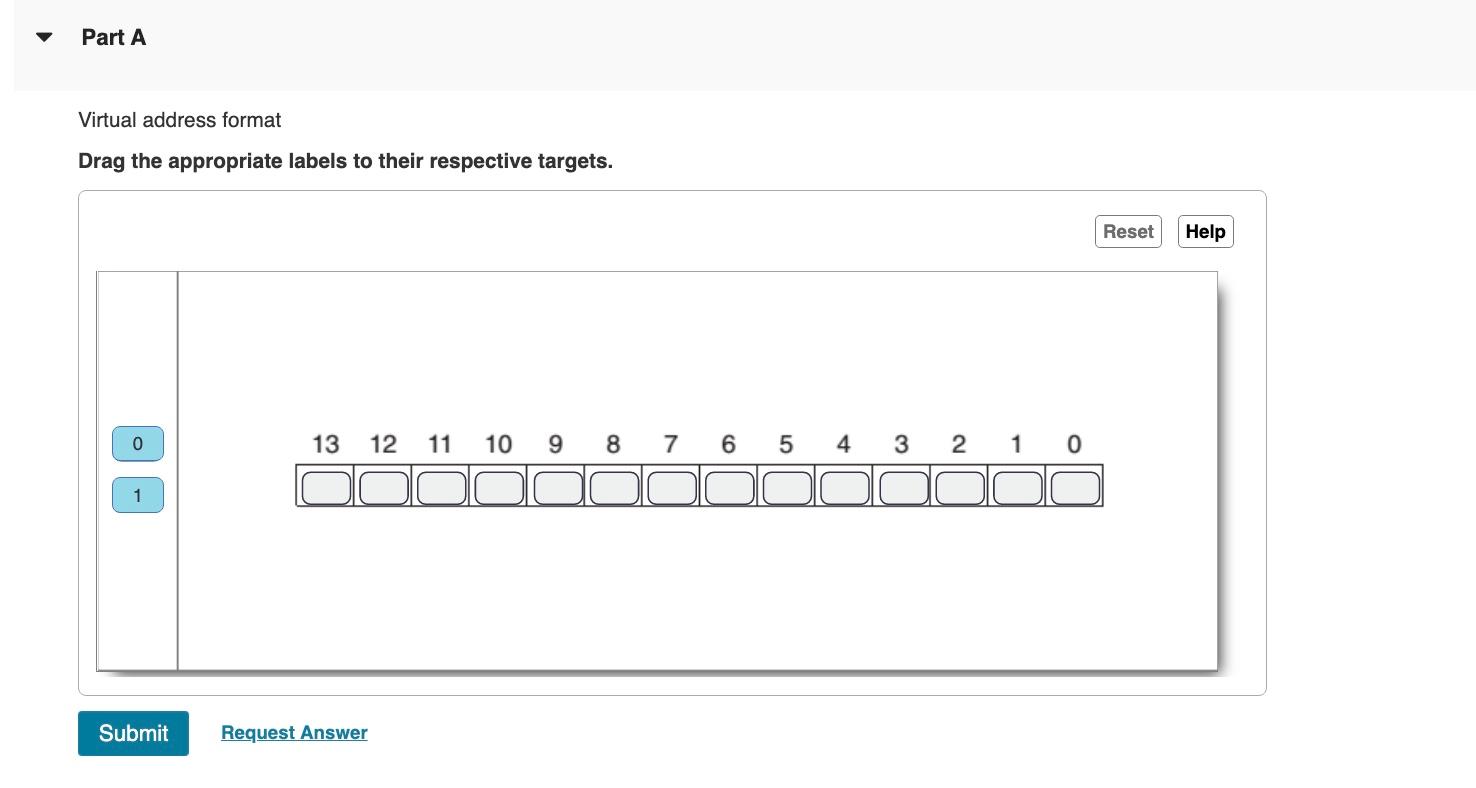Click the target box under bit 9
This screenshot has height=788, width=1476.
coord(558,488)
